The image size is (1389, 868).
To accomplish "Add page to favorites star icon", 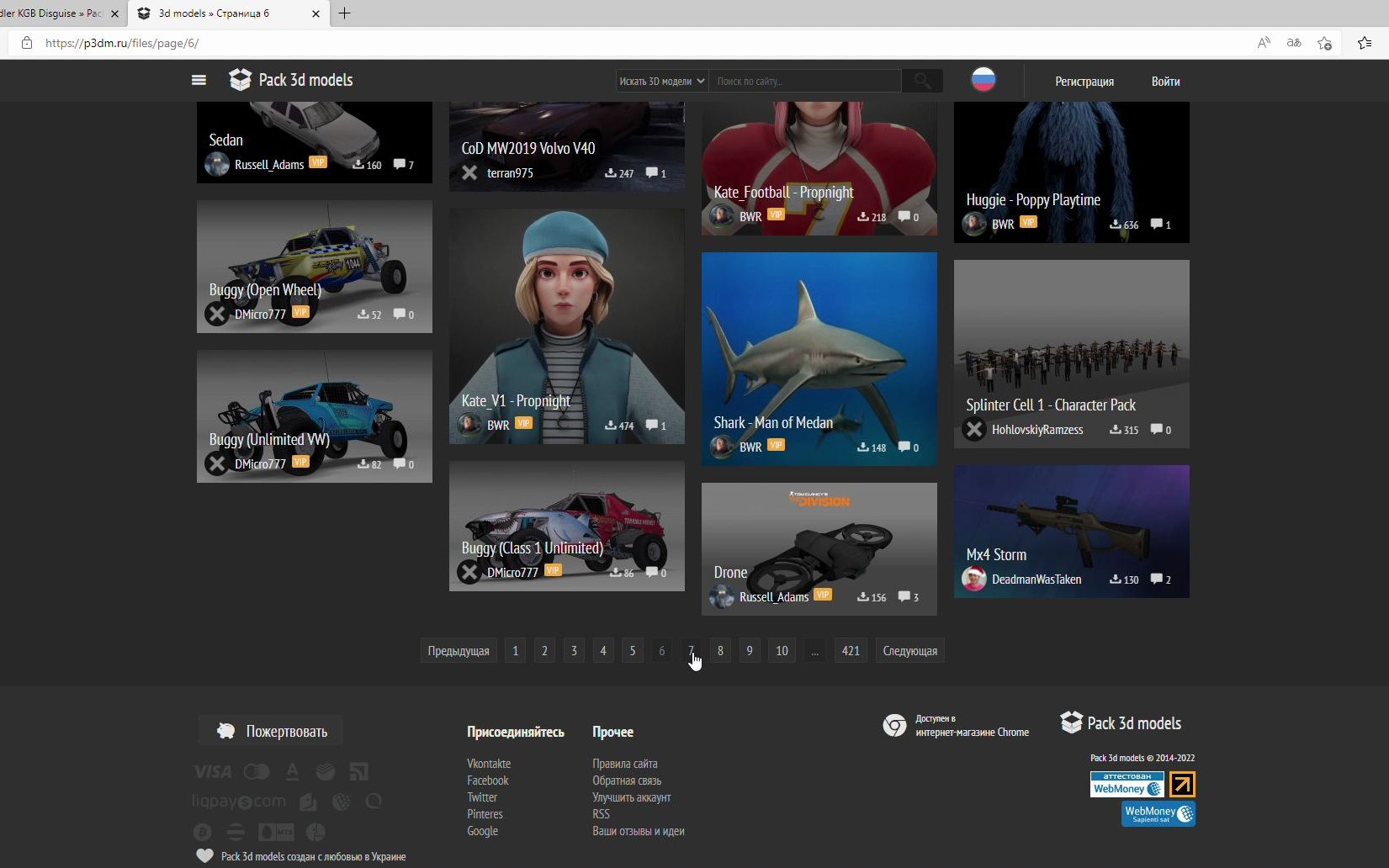I will (x=1325, y=43).
